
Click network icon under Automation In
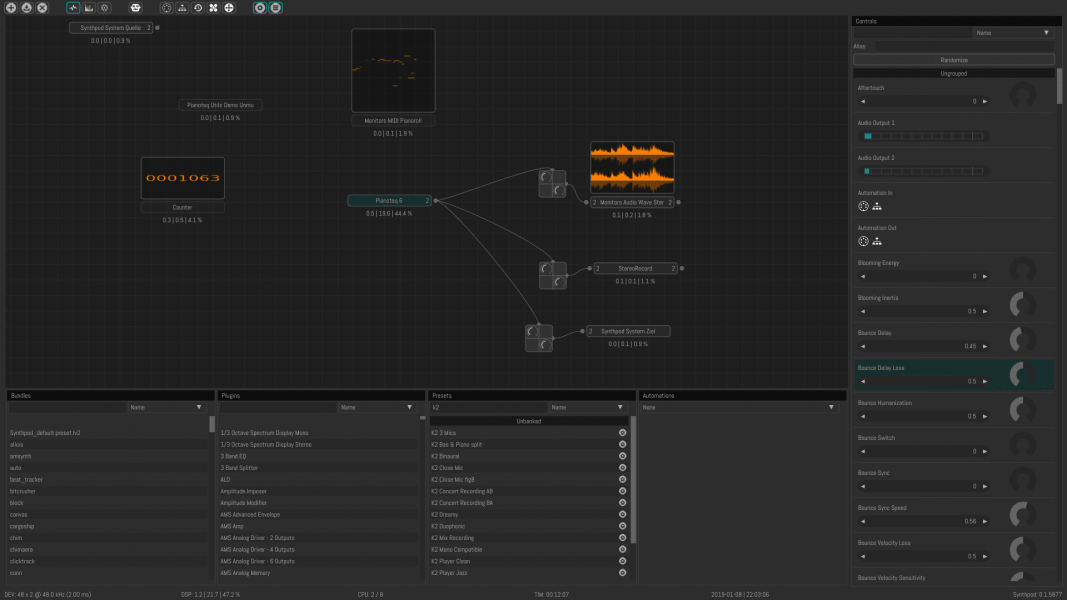(877, 206)
